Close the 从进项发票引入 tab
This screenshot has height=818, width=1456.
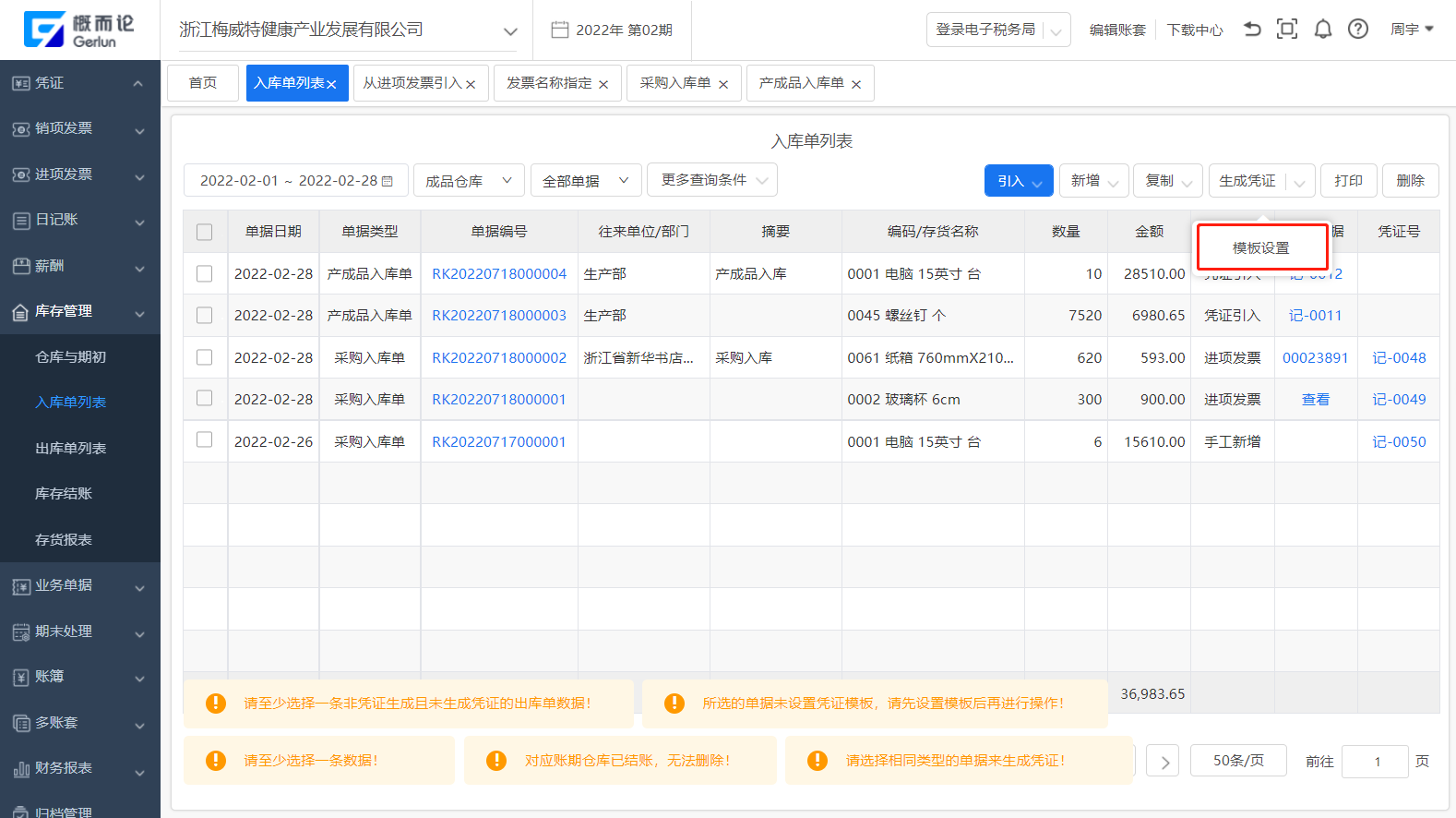(471, 84)
